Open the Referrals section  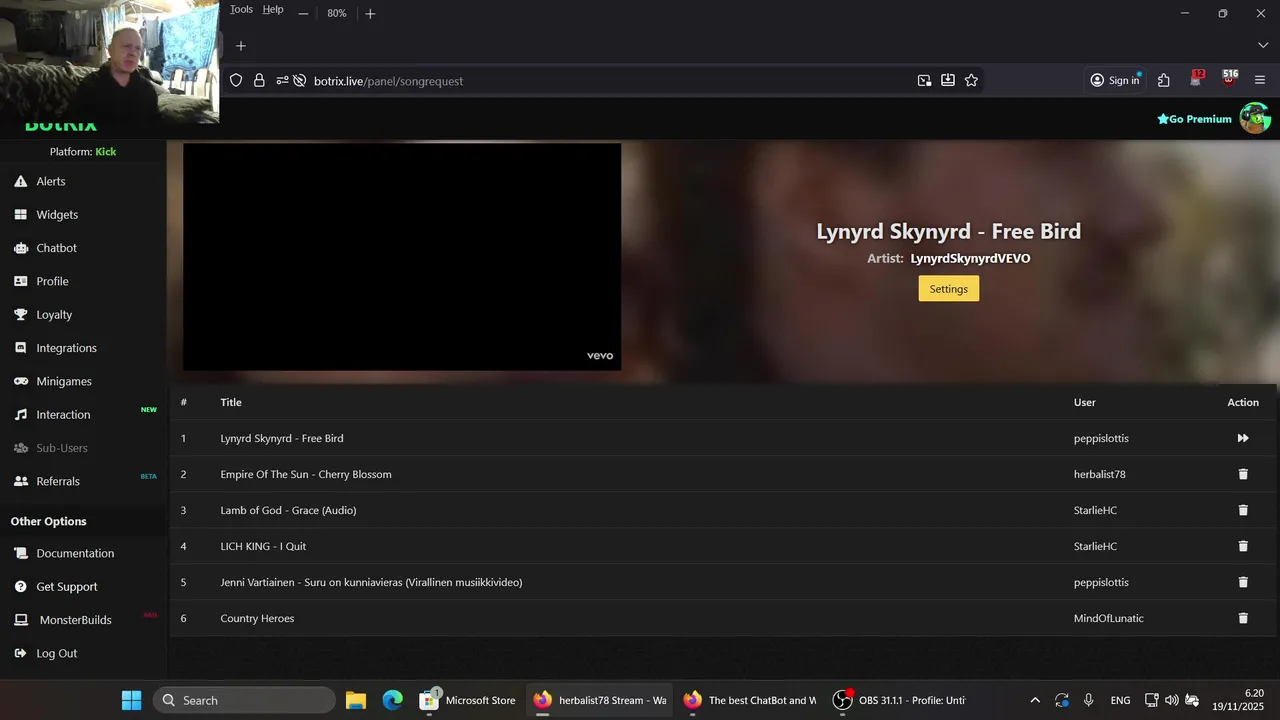coord(58,481)
